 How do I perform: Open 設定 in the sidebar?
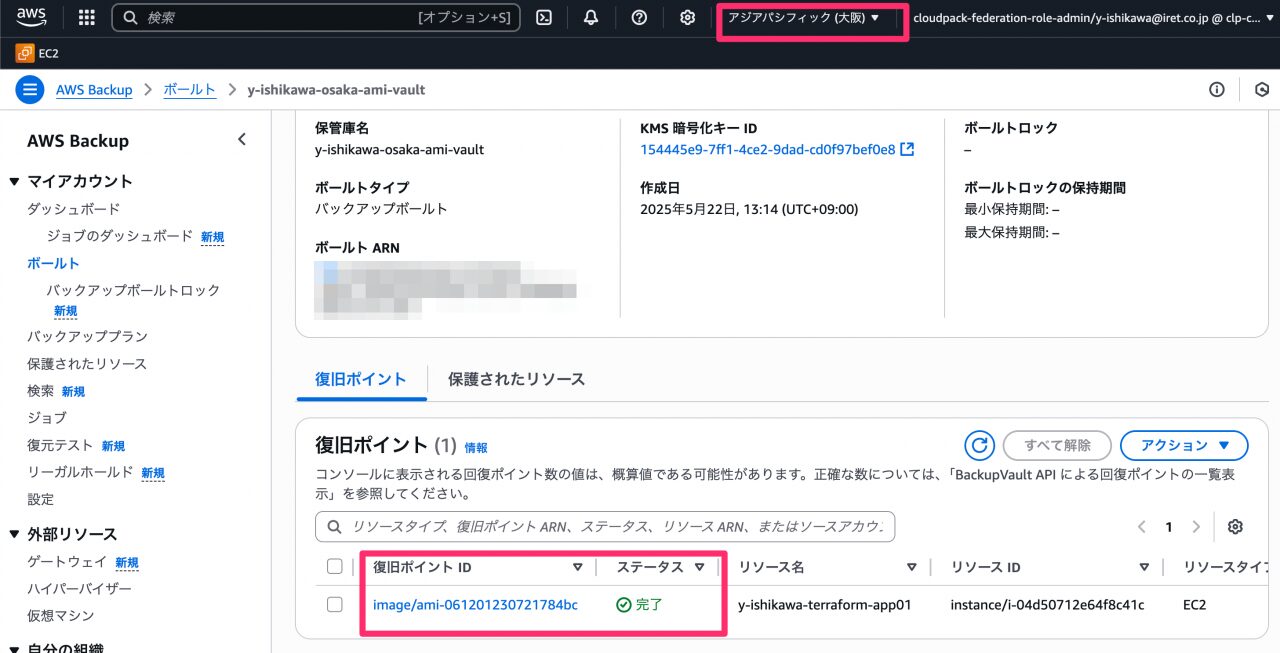[40, 499]
